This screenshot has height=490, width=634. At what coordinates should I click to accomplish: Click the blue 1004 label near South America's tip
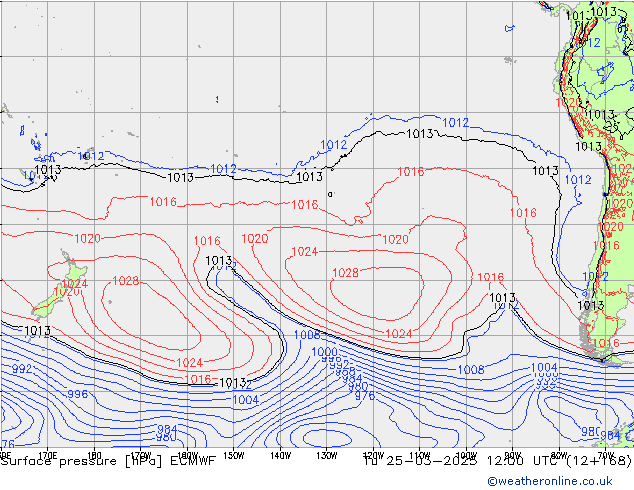pyautogui.click(x=544, y=368)
